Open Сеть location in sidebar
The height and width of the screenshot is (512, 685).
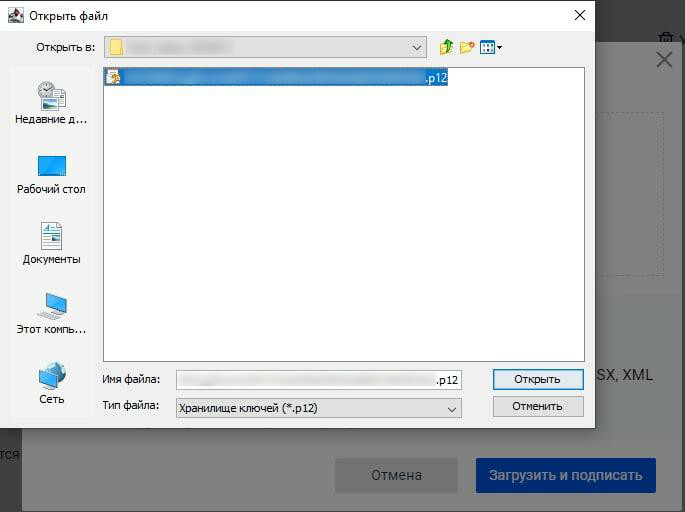click(x=51, y=384)
